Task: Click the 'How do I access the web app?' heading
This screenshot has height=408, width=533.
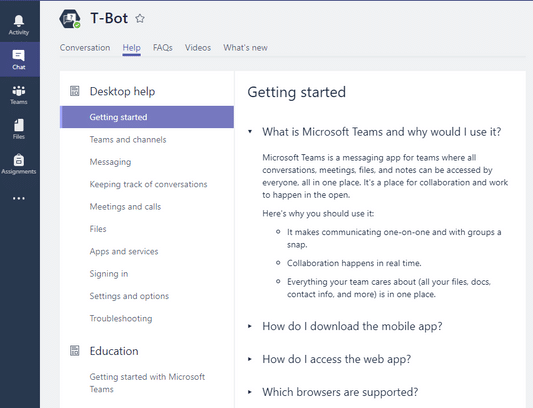Action: coord(337,359)
